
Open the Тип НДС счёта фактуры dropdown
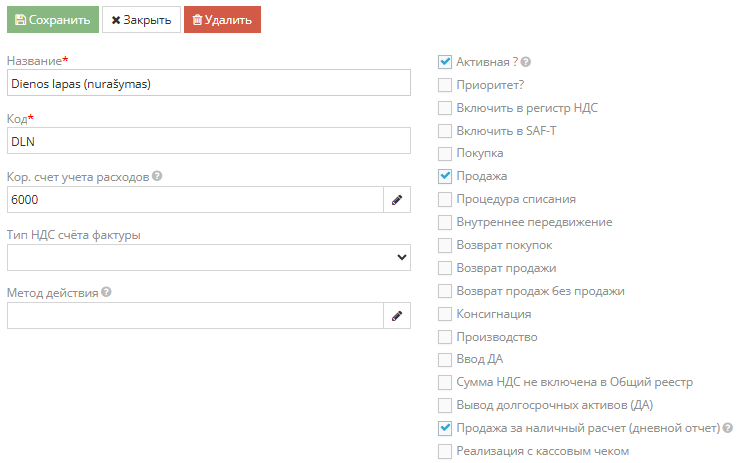pyautogui.click(x=208, y=257)
